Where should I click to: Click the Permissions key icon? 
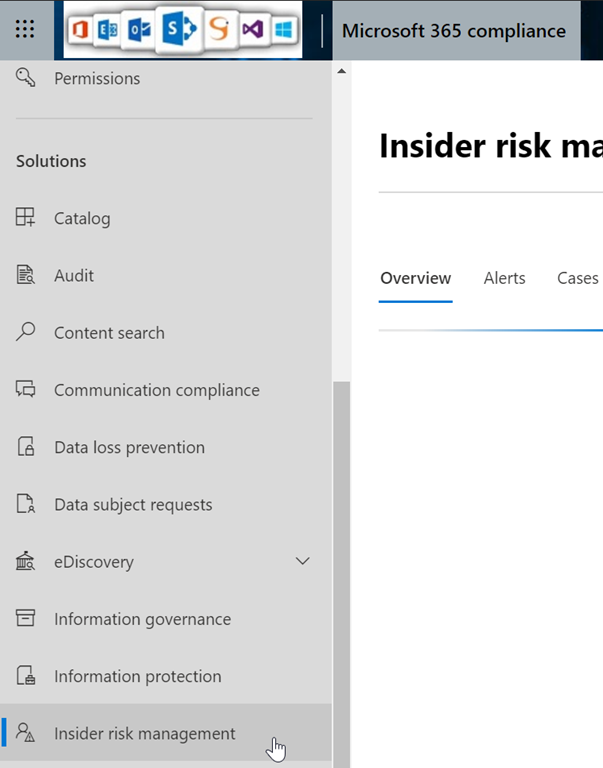(x=26, y=78)
